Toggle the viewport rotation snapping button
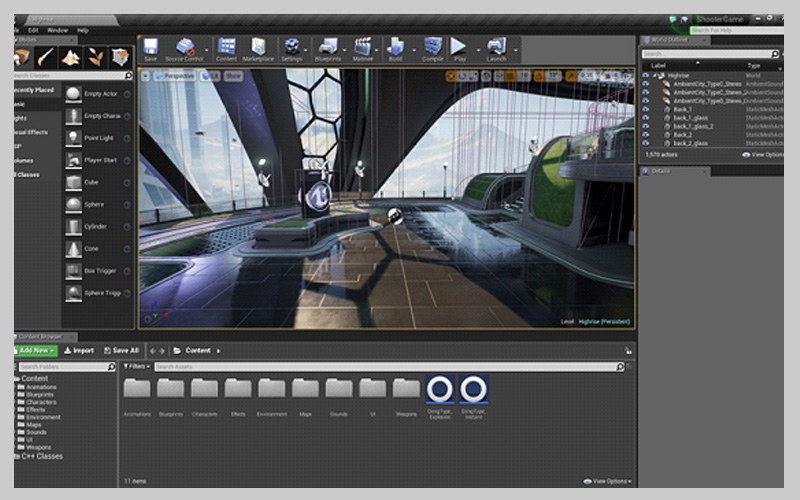800x500 pixels. click(x=539, y=76)
